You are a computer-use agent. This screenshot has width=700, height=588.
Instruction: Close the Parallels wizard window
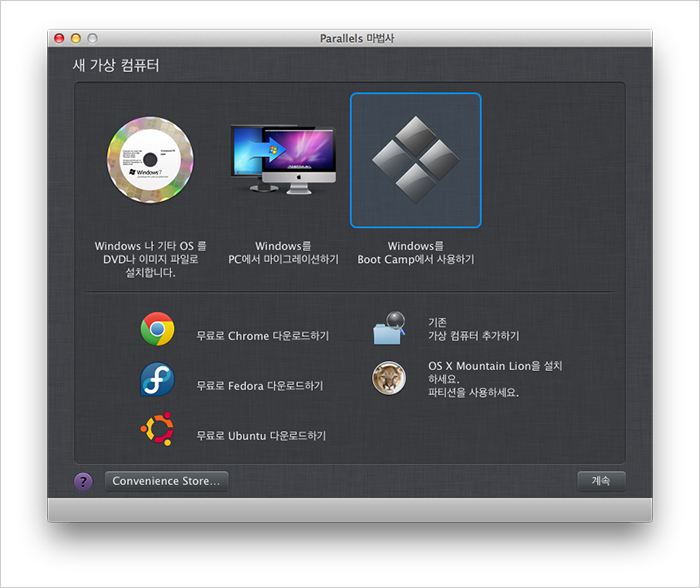tap(59, 38)
